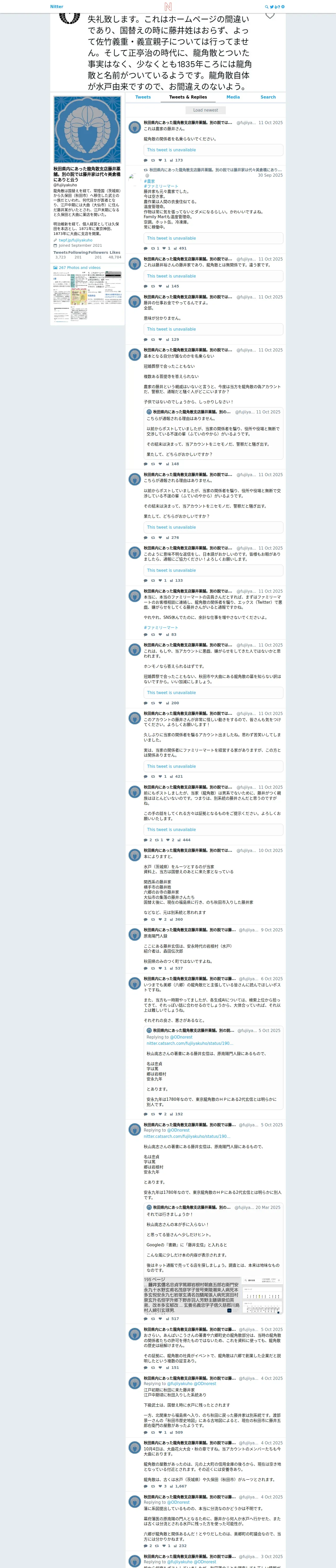This screenshot has width=336, height=1568.
Task: Open the 20 Mar 2025 quoted tweet date
Action: (x=268, y=1208)
